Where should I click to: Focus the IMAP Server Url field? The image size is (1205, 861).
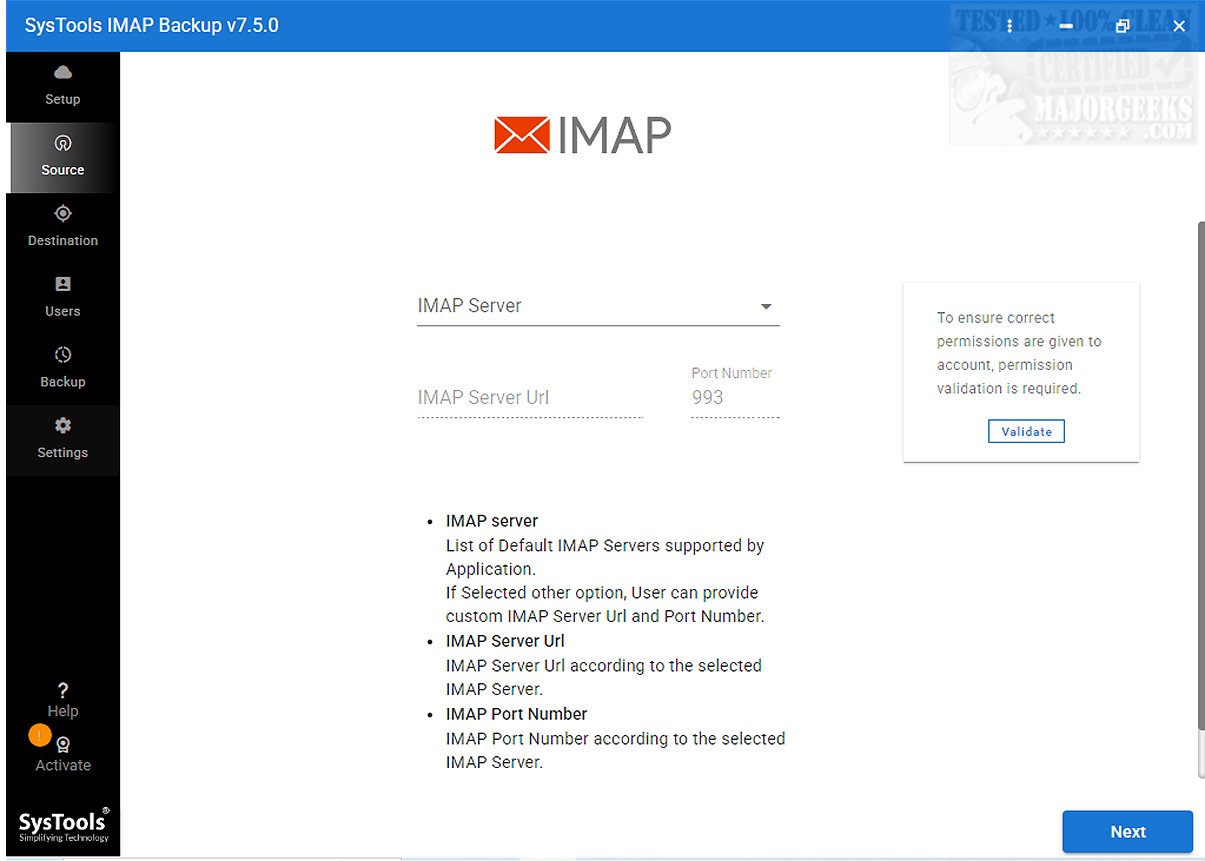[x=530, y=398]
